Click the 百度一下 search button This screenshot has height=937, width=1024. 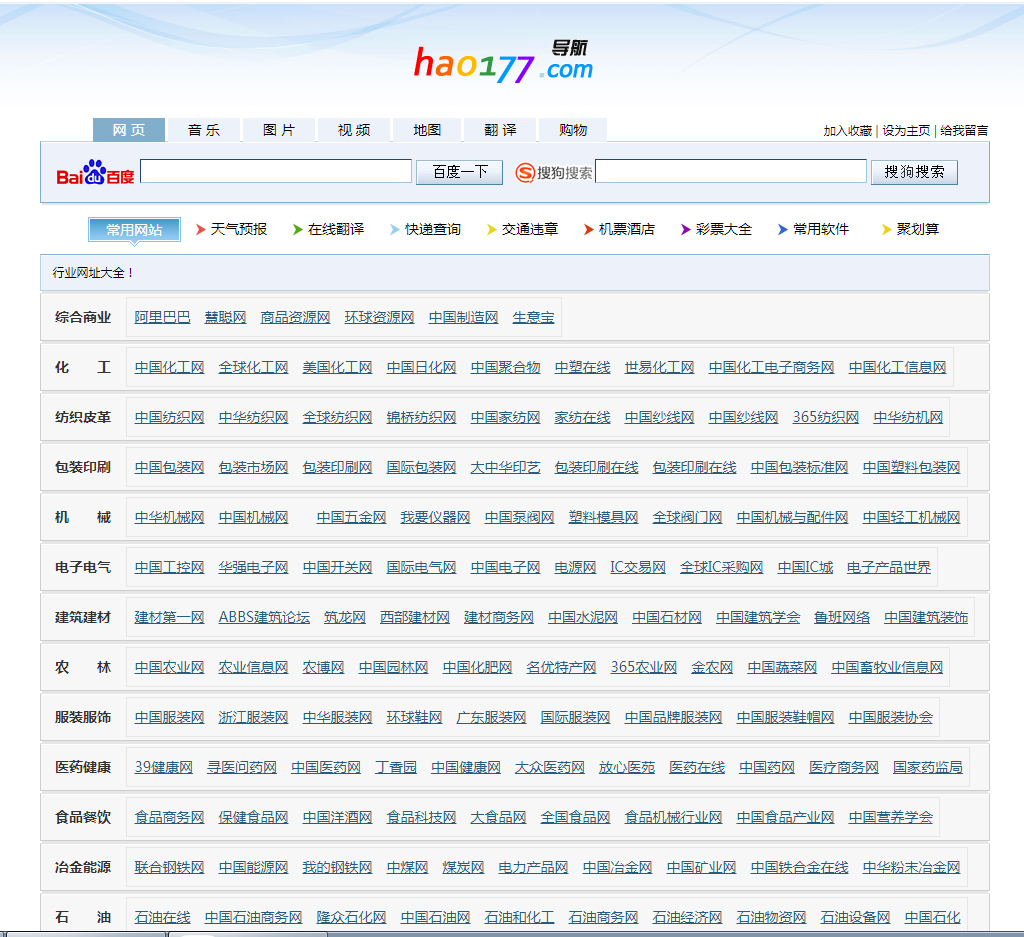pos(460,172)
